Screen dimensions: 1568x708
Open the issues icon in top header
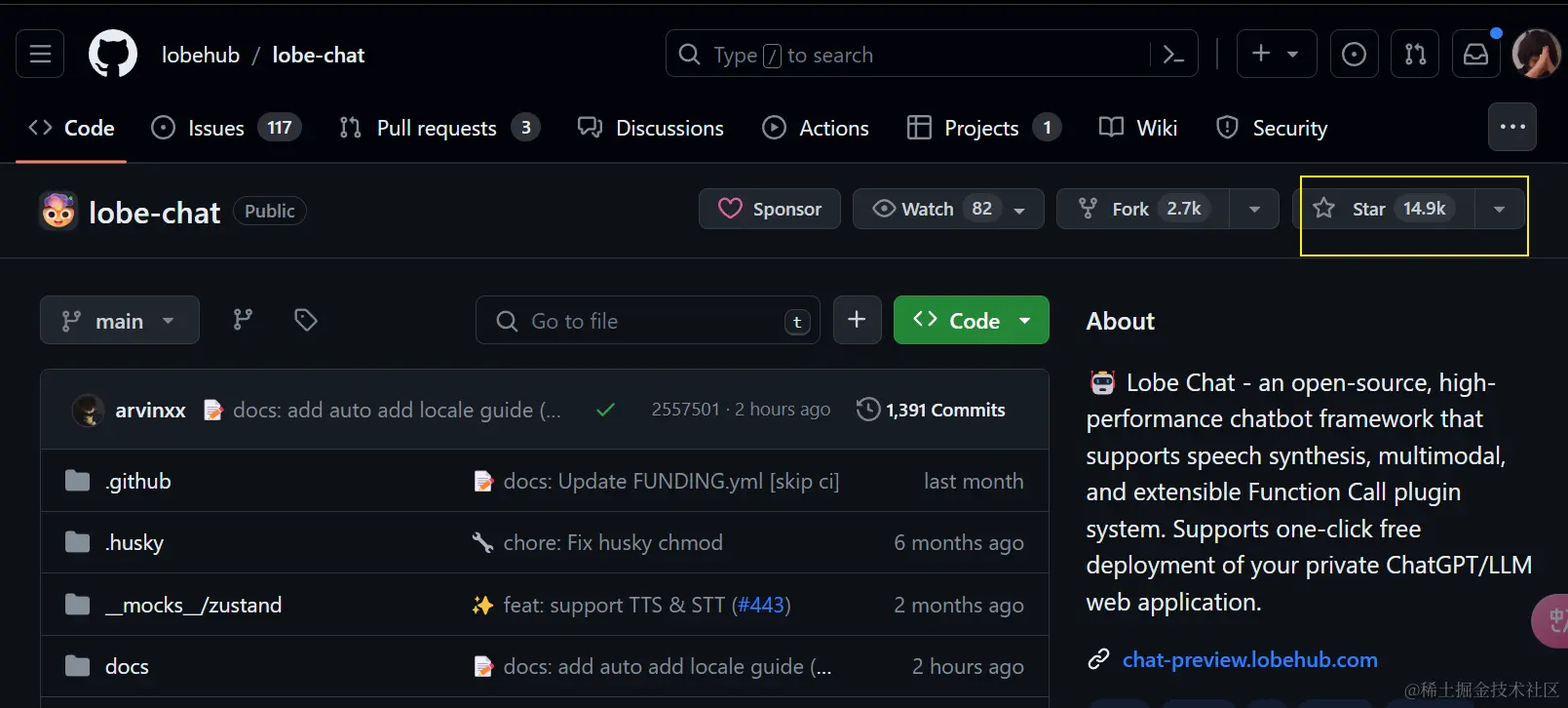(1354, 55)
